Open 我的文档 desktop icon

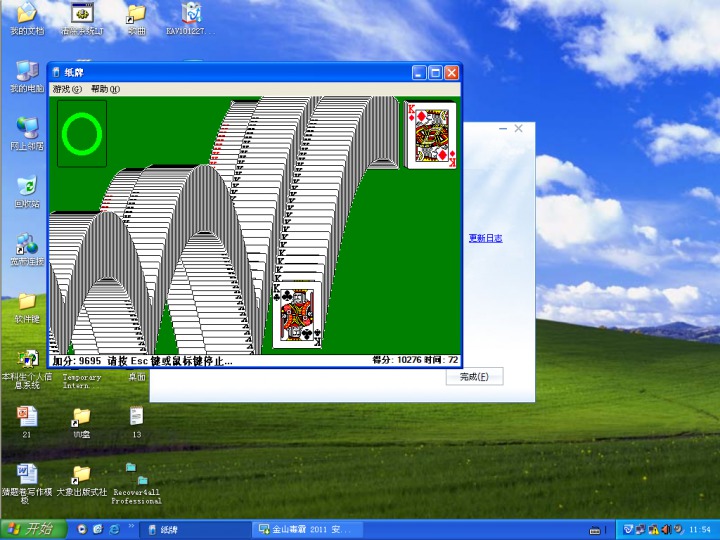(27, 19)
